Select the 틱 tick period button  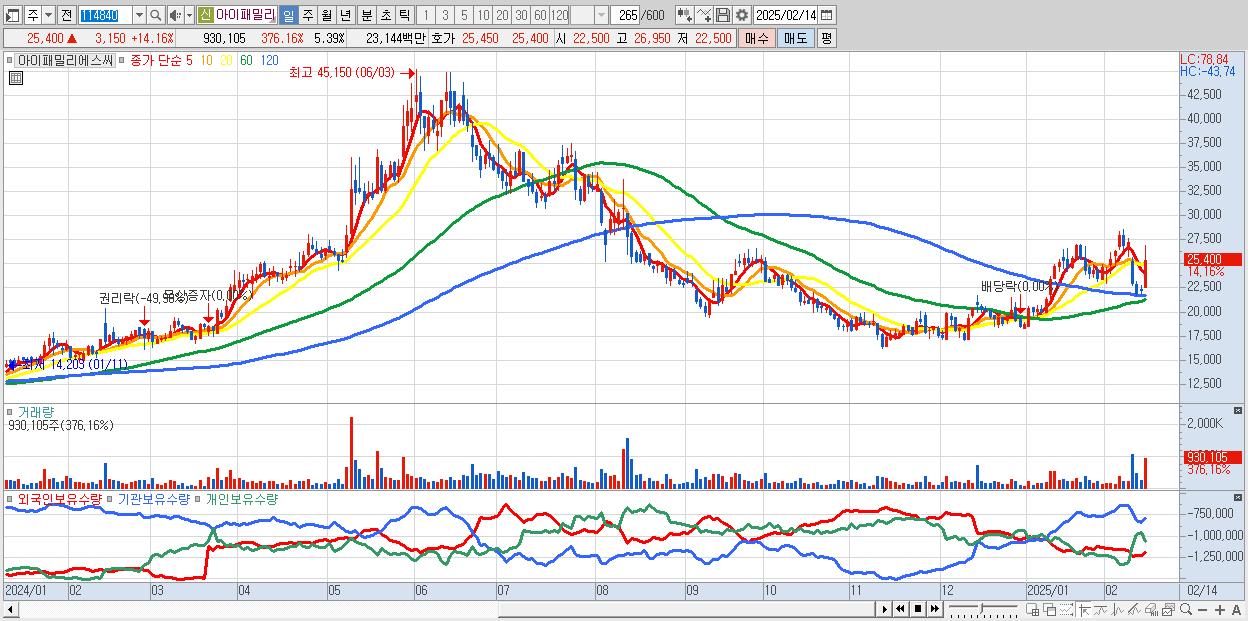[x=404, y=15]
